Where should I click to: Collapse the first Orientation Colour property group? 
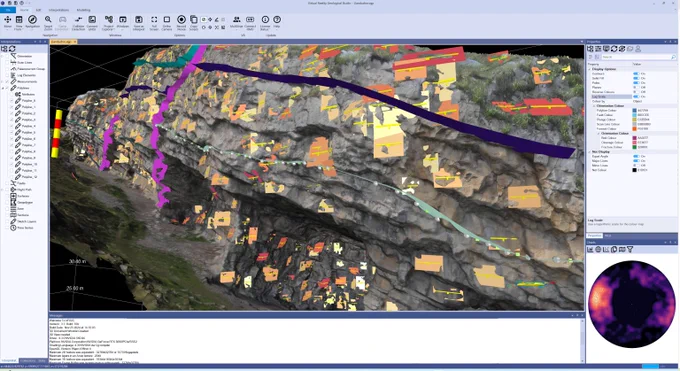click(594, 106)
